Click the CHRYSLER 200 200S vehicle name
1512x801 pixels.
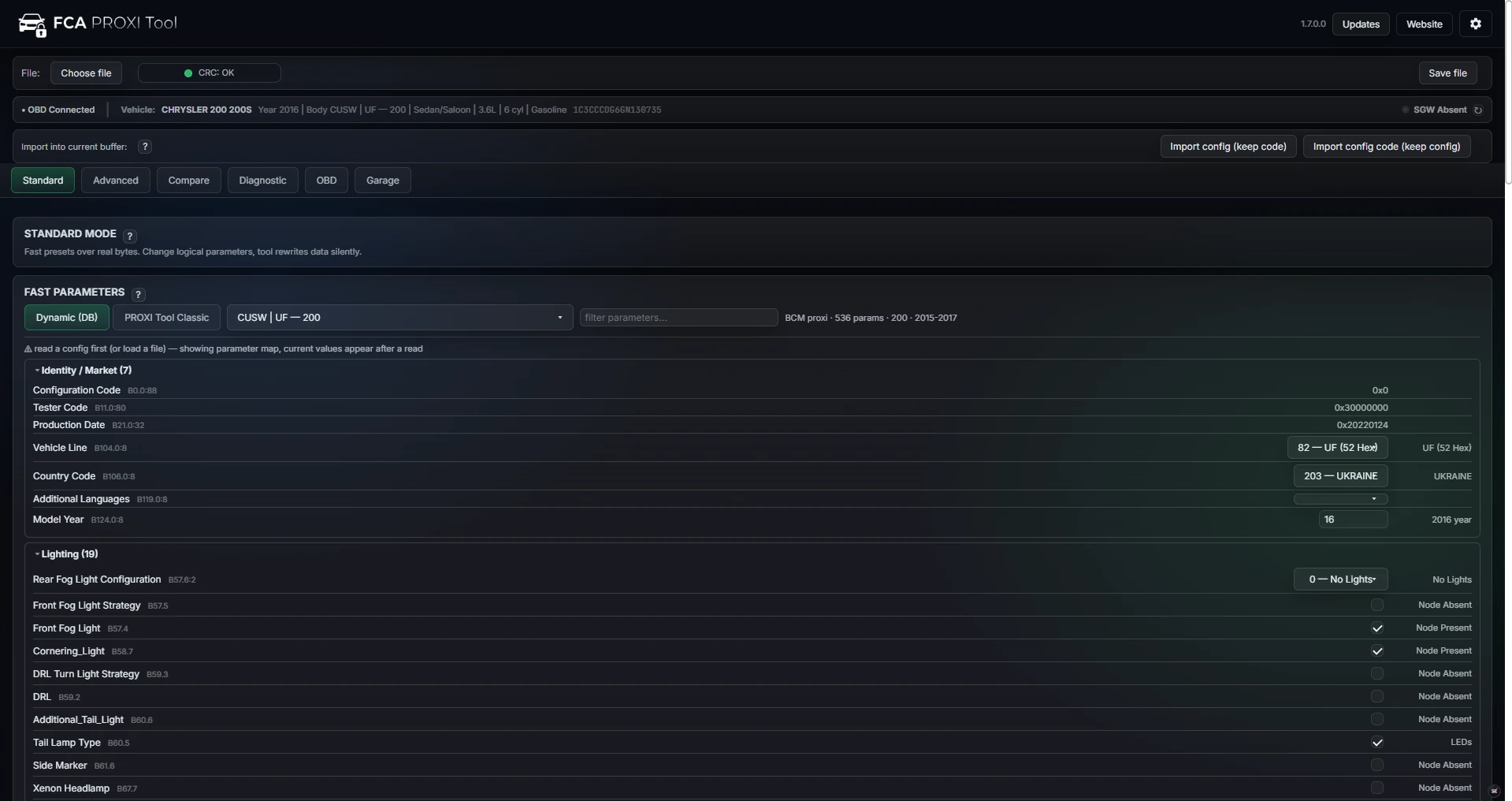click(x=206, y=110)
